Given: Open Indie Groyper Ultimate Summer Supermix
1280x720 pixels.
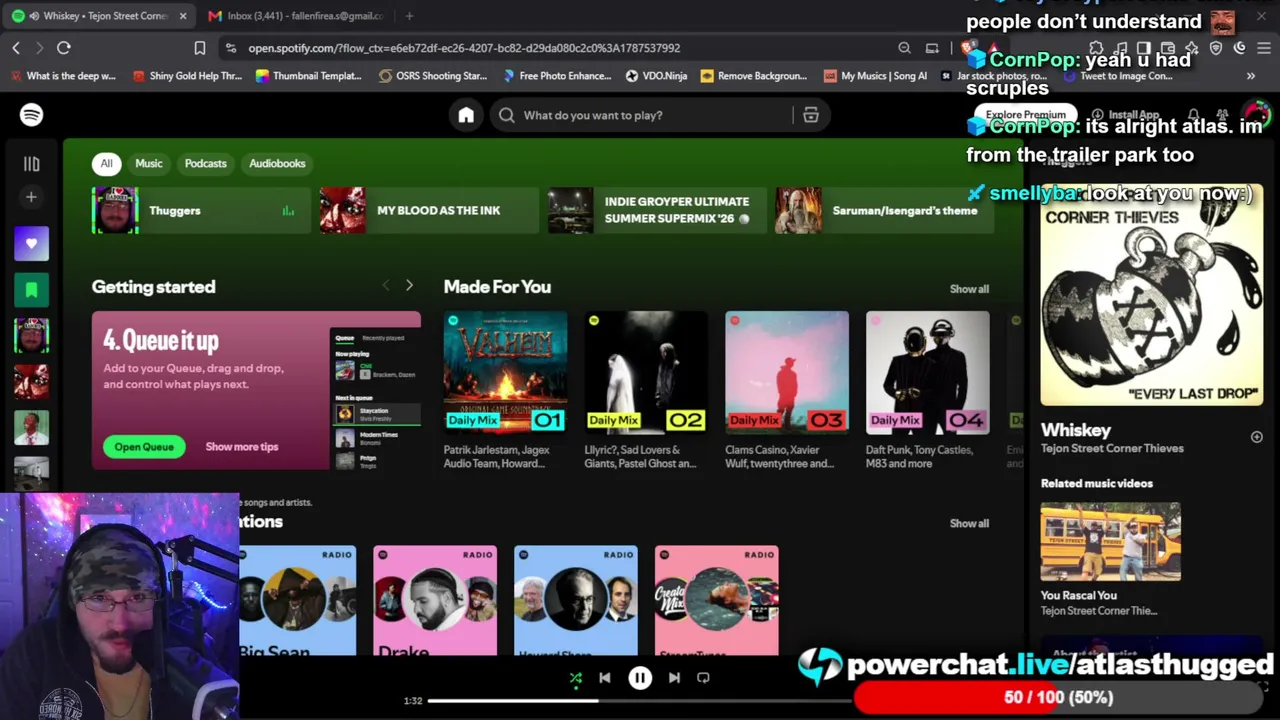Looking at the screenshot, I should (x=657, y=211).
